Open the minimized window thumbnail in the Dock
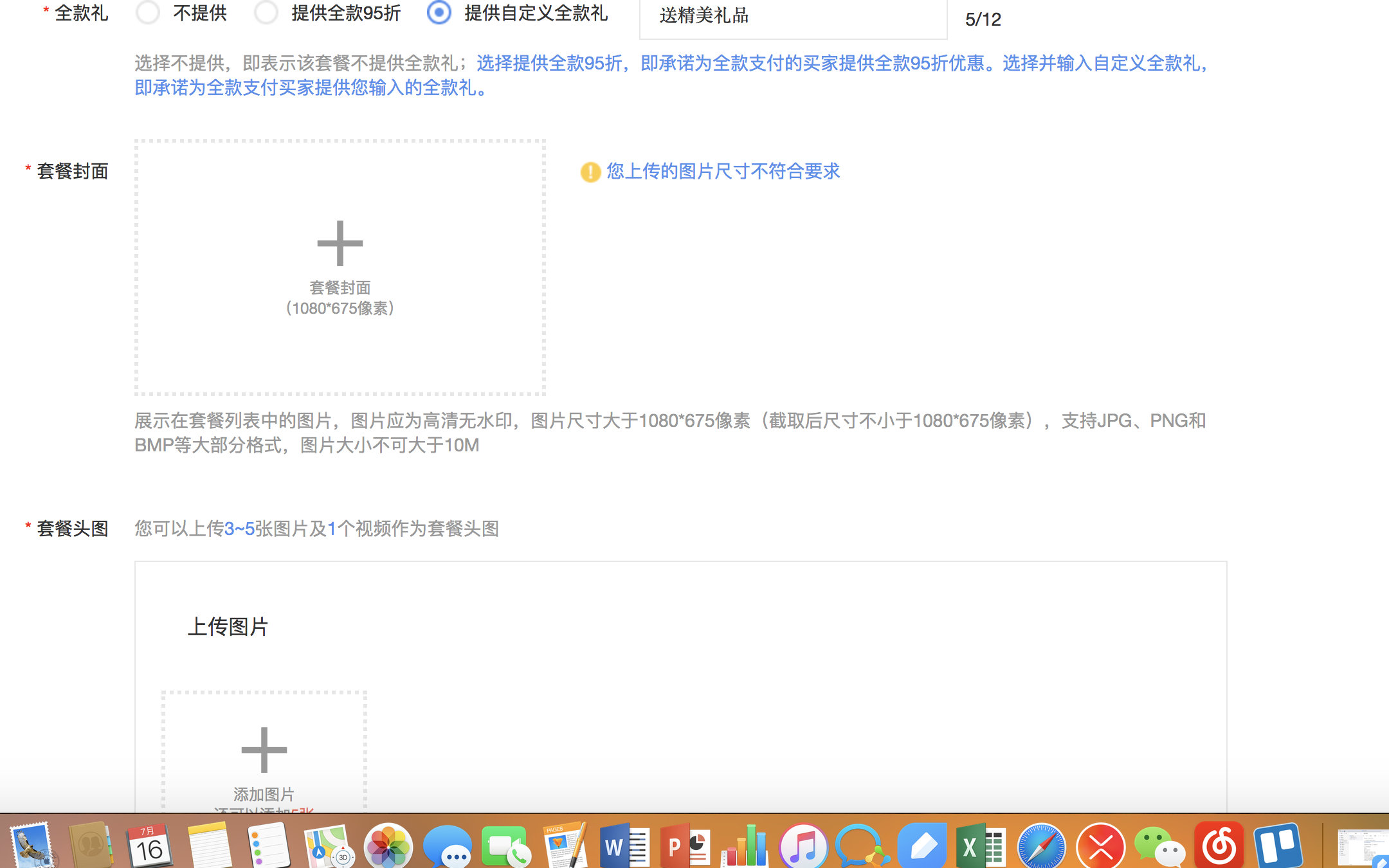1389x868 pixels. pos(1362,847)
